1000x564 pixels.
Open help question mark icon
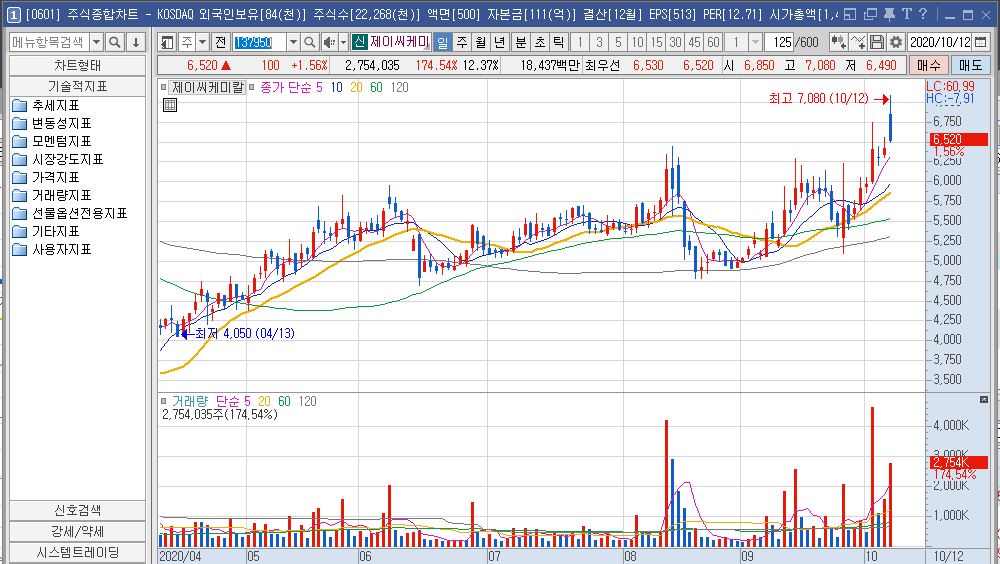pyautogui.click(x=923, y=14)
